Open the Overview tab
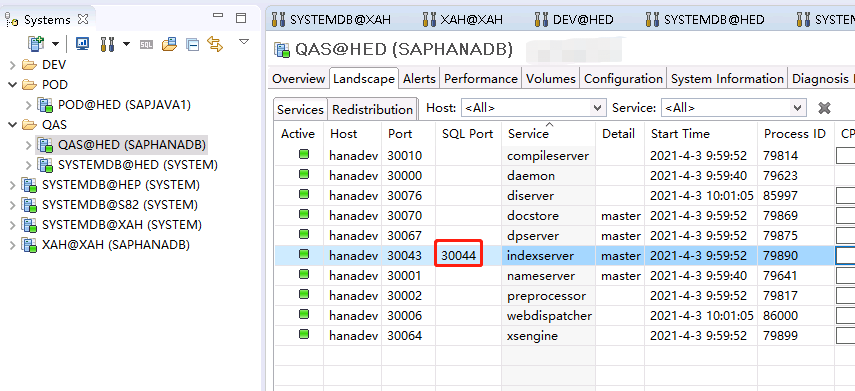Image resolution: width=855 pixels, height=391 pixels. (298, 79)
